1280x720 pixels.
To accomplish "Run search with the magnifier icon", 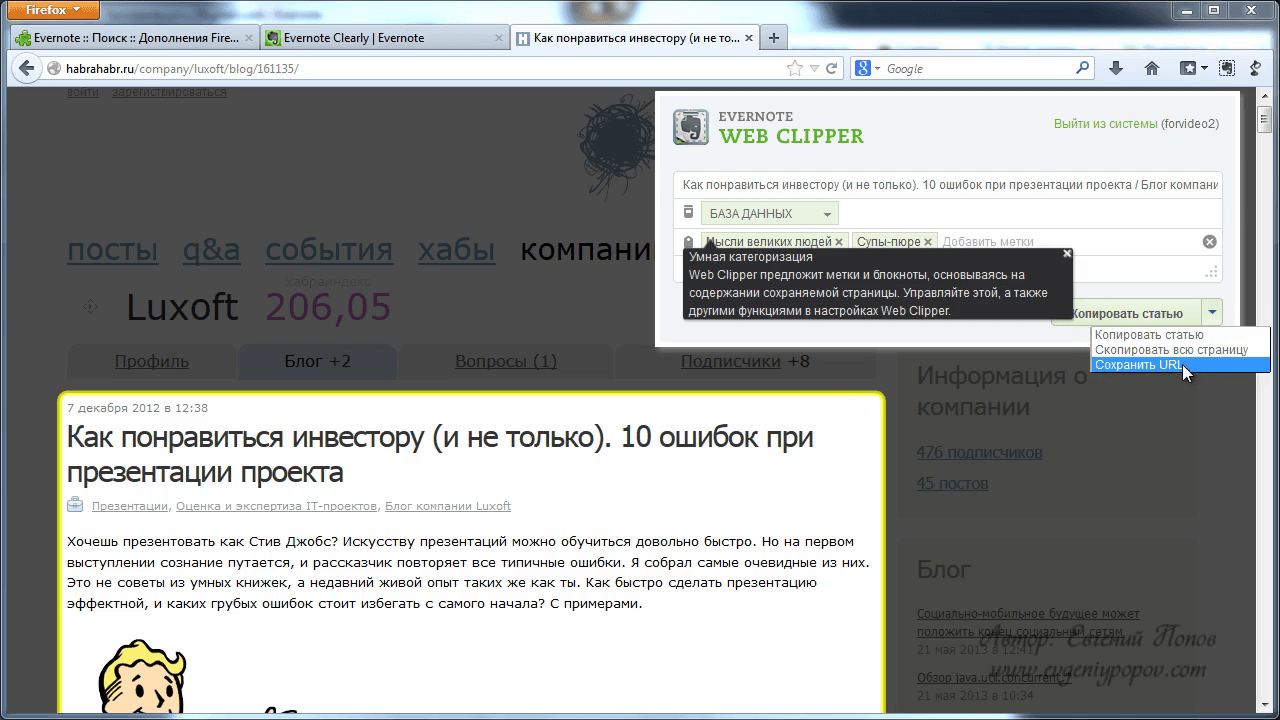I will 1083,69.
